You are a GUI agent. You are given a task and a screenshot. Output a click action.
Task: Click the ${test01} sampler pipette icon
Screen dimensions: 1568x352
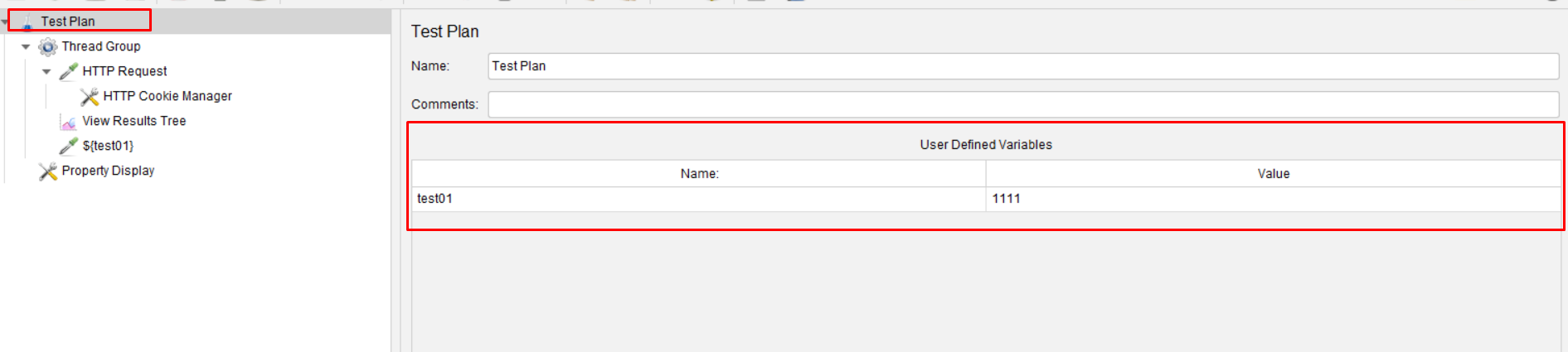point(69,146)
